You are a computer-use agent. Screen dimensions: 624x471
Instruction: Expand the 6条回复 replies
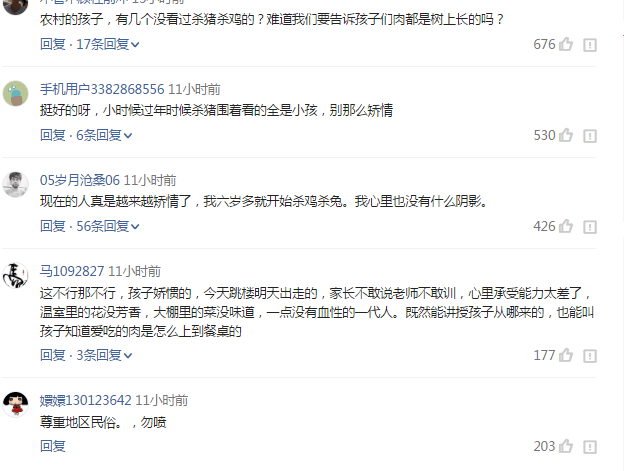coord(104,135)
